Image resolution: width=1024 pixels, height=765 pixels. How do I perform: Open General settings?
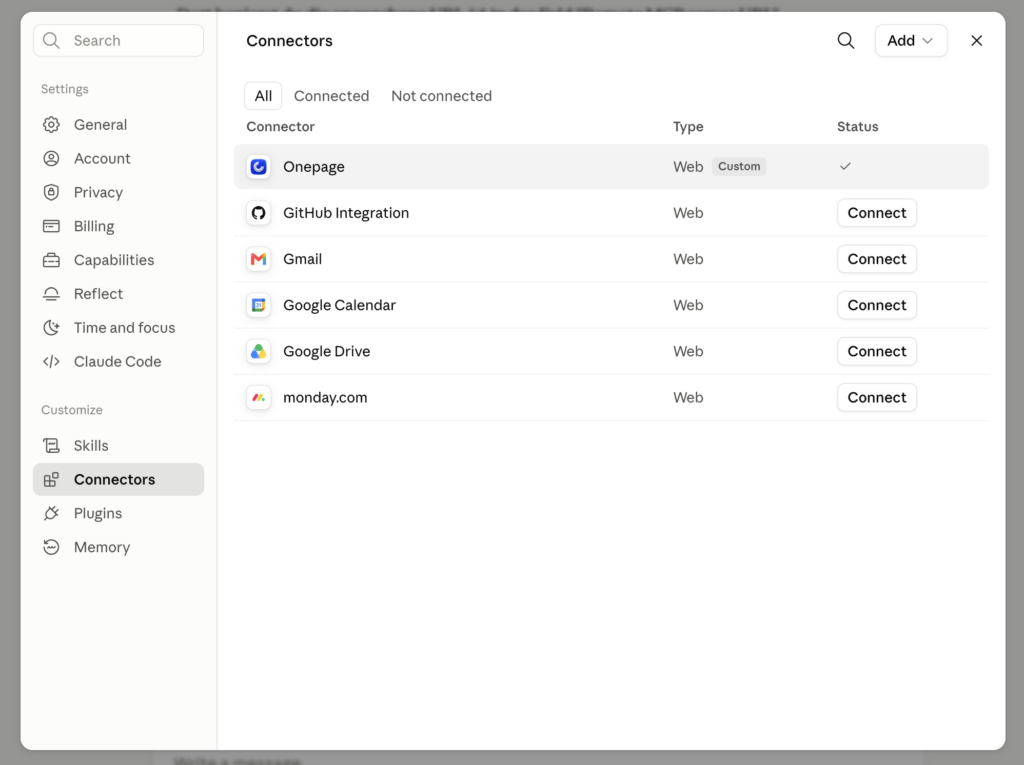118,125
